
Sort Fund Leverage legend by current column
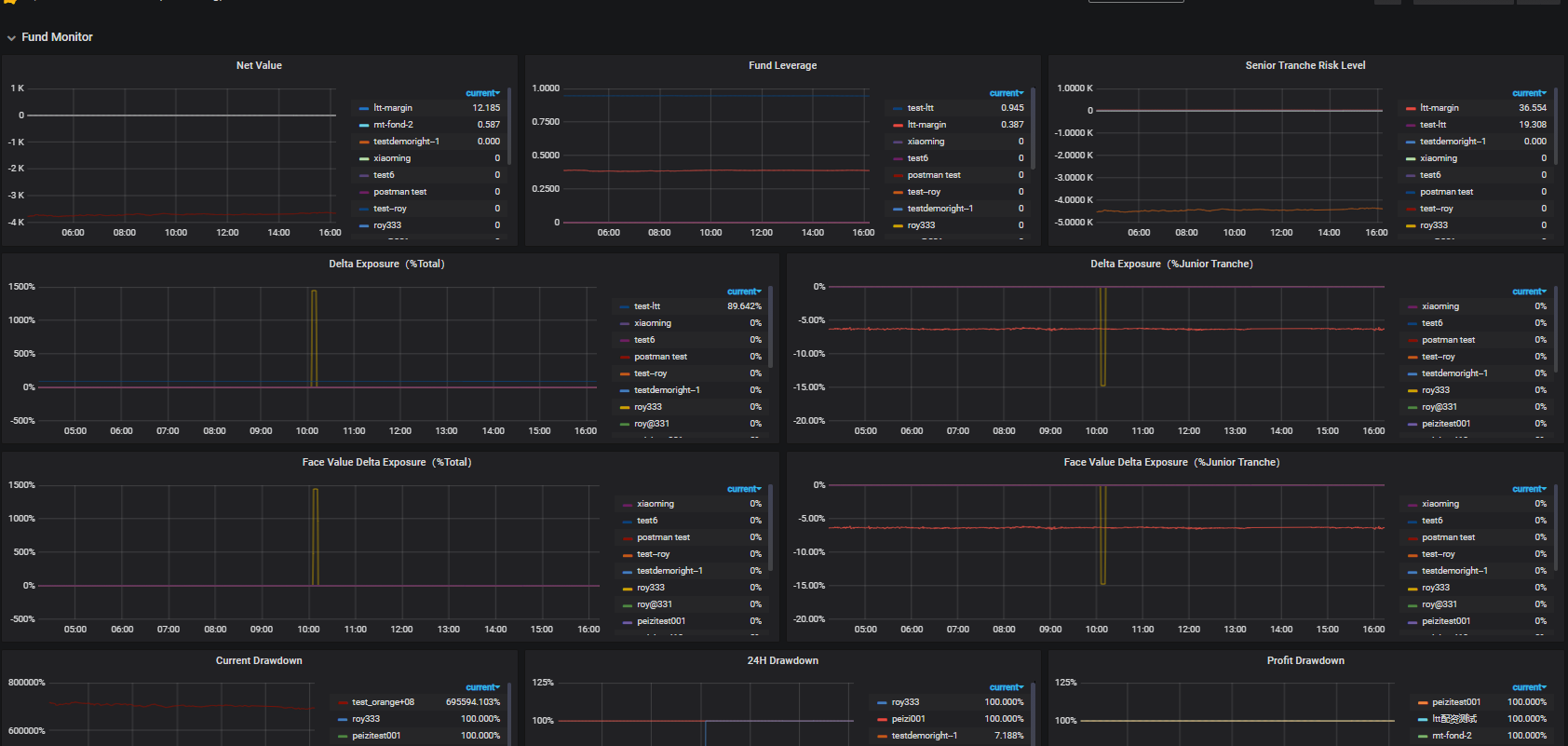point(1006,93)
